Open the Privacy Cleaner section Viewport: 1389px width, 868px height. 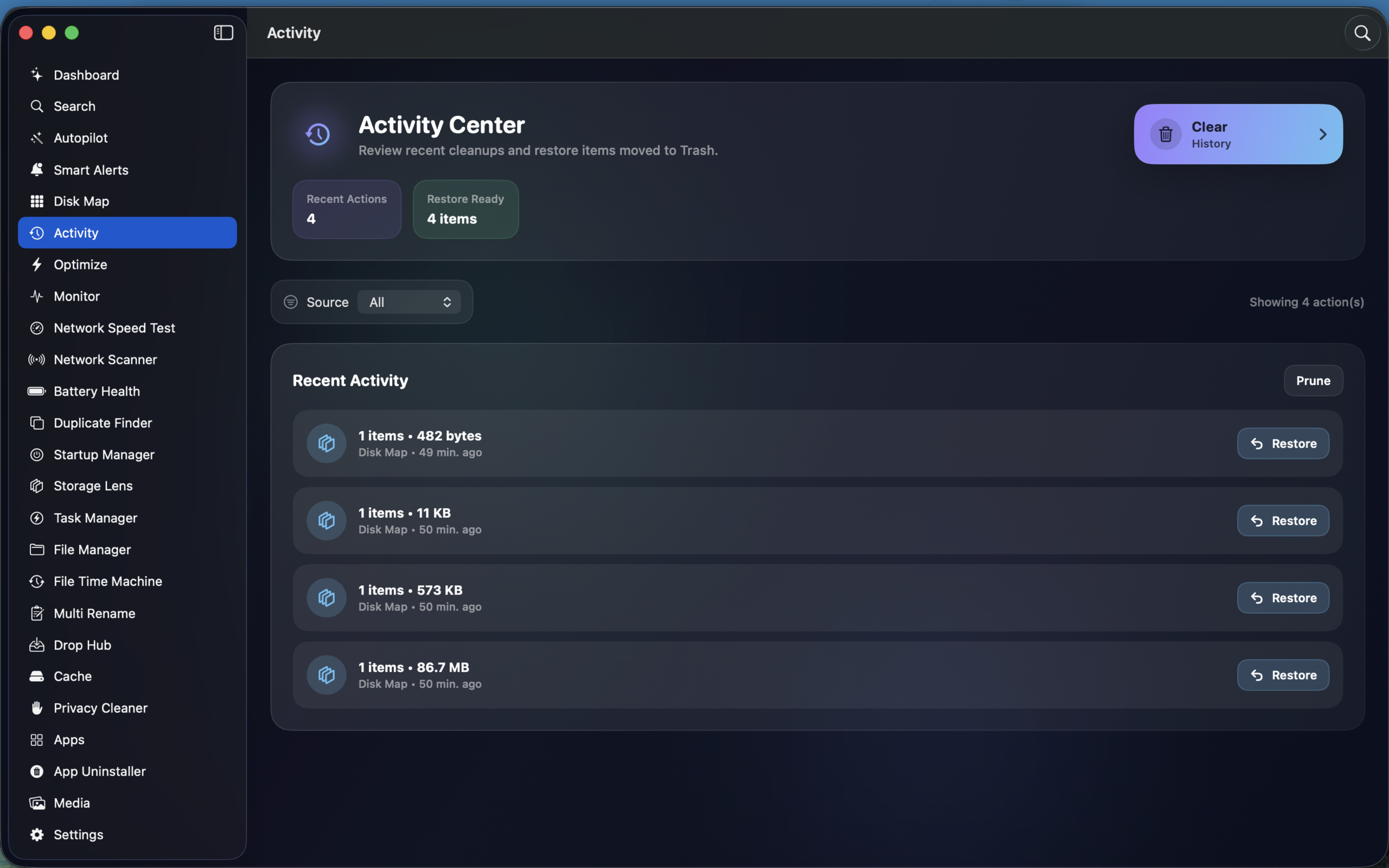tap(128, 708)
